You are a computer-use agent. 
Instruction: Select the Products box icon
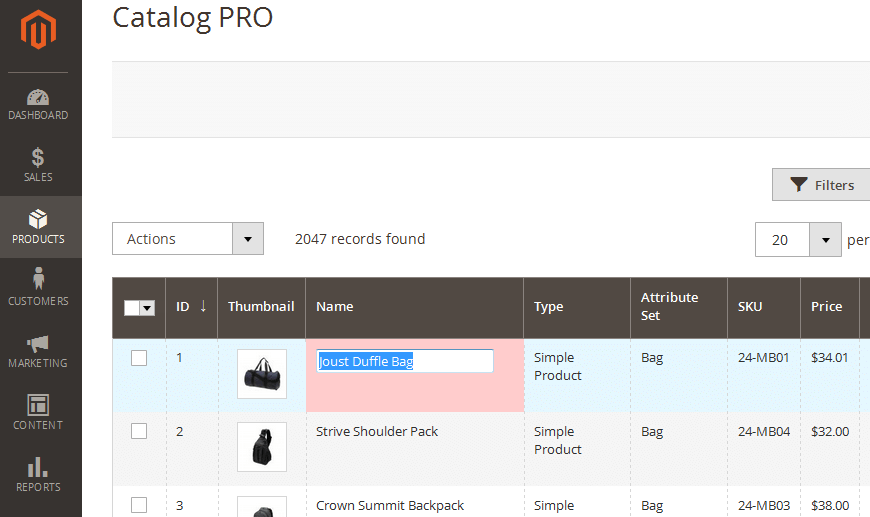pyautogui.click(x=38, y=219)
